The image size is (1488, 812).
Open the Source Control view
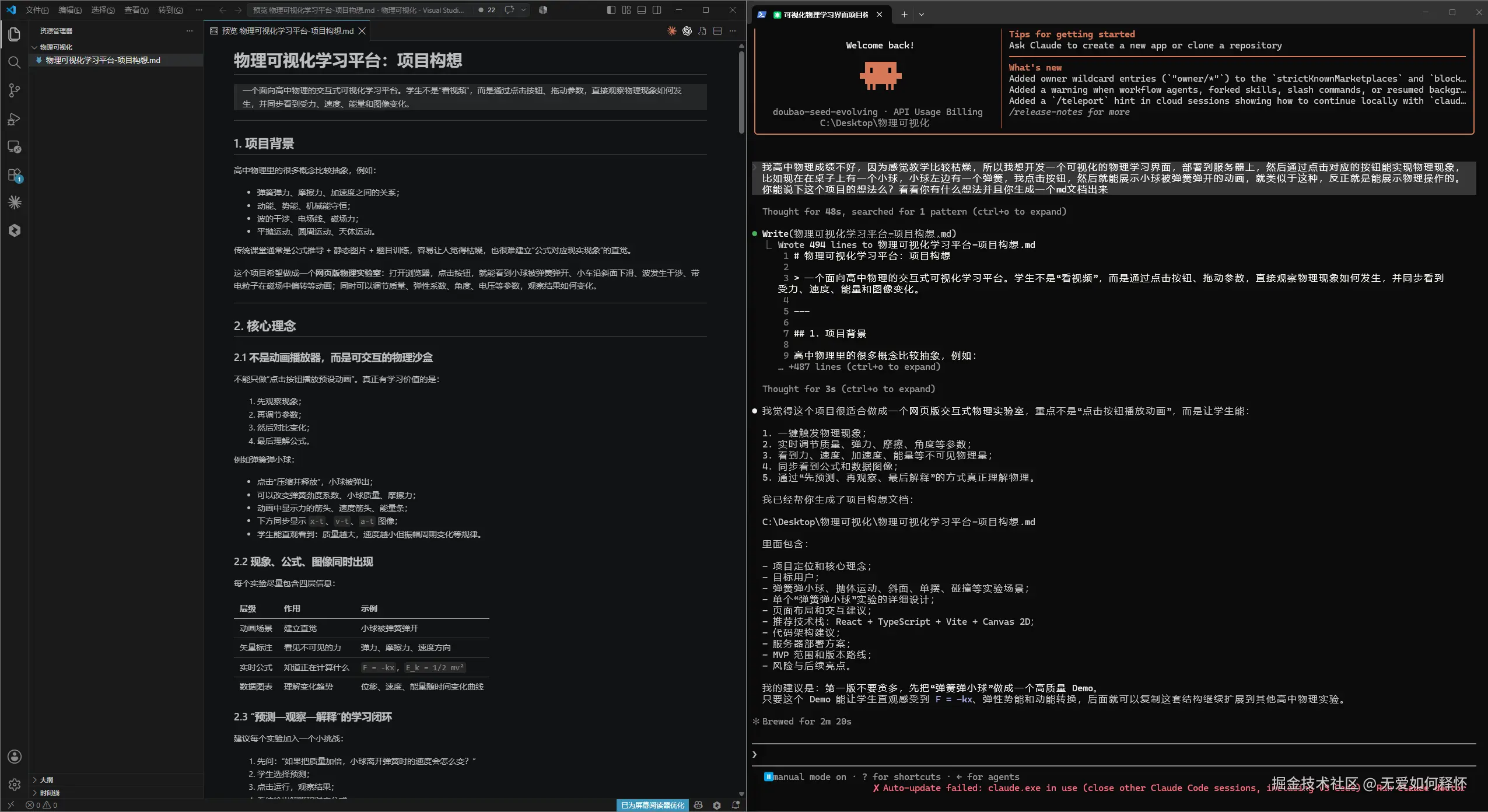[x=15, y=90]
